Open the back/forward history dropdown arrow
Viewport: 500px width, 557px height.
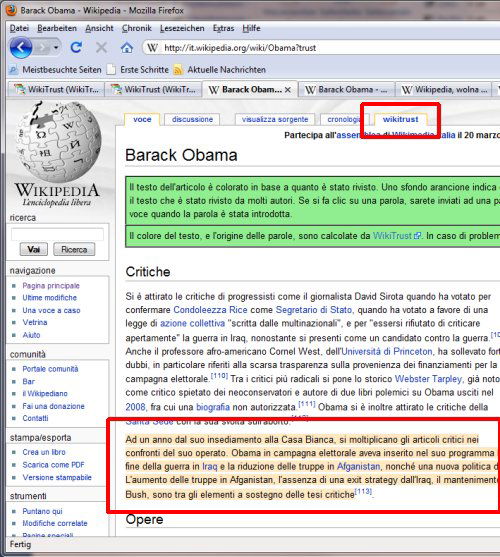tap(56, 47)
